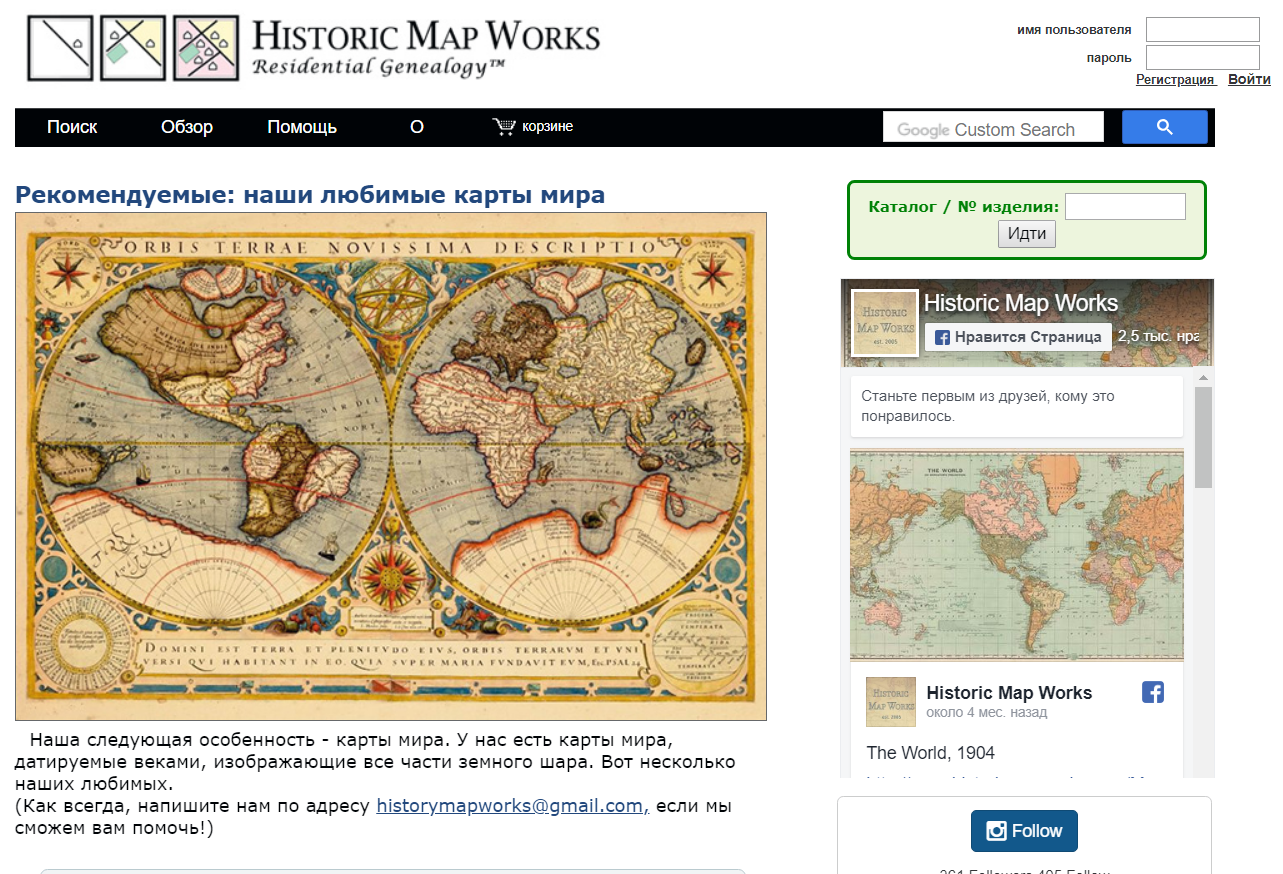Screen dimensions: 1283x874
Task: Click the "The World, 1904" post text
Action: coord(931,753)
